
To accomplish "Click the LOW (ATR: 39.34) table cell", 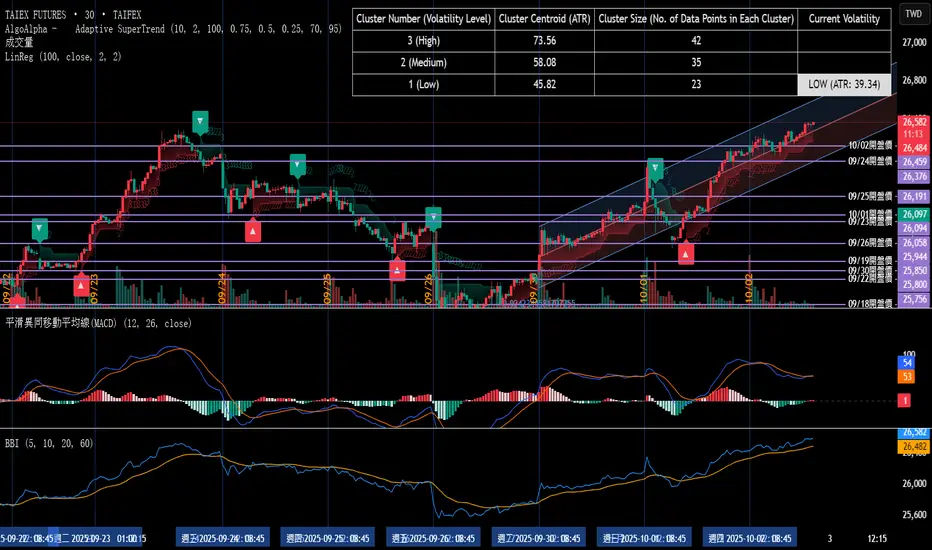I will pyautogui.click(x=844, y=84).
